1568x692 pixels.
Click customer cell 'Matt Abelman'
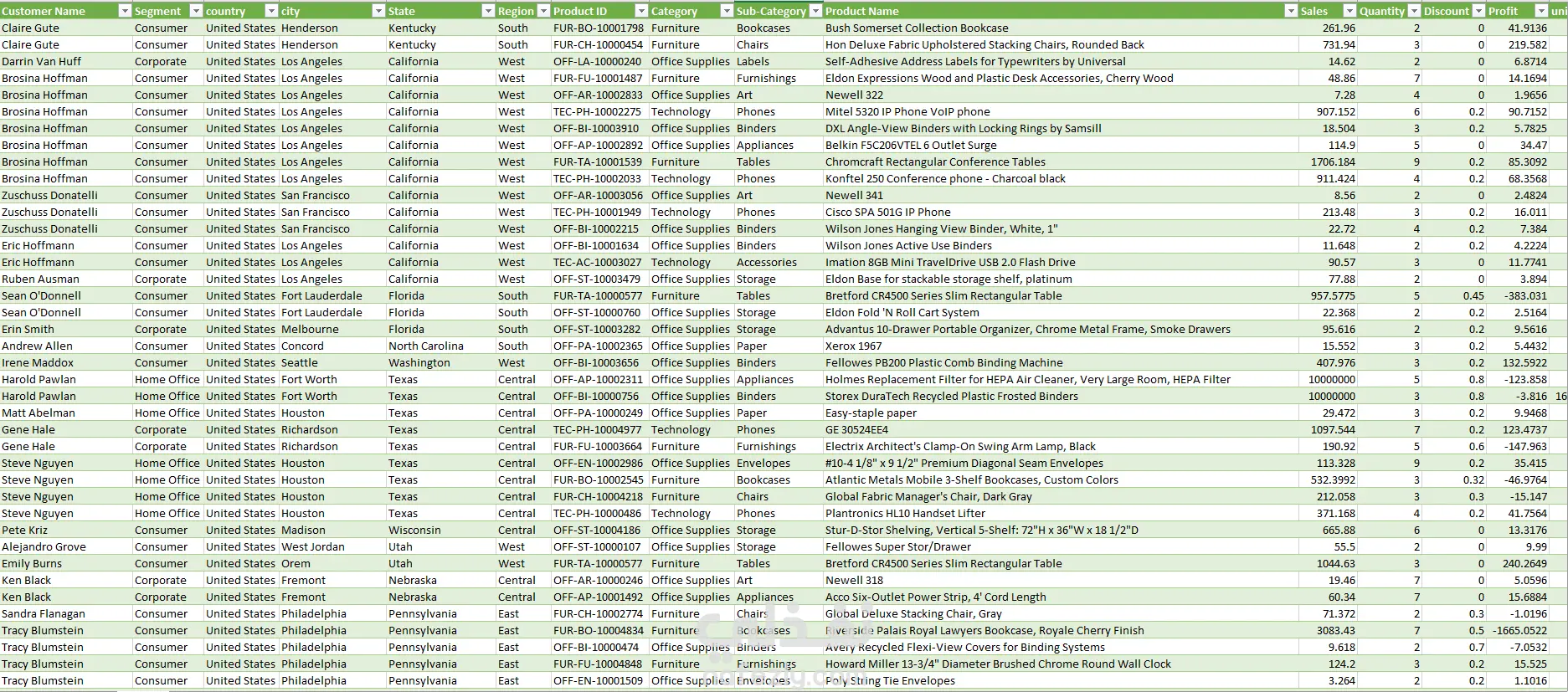coord(66,413)
